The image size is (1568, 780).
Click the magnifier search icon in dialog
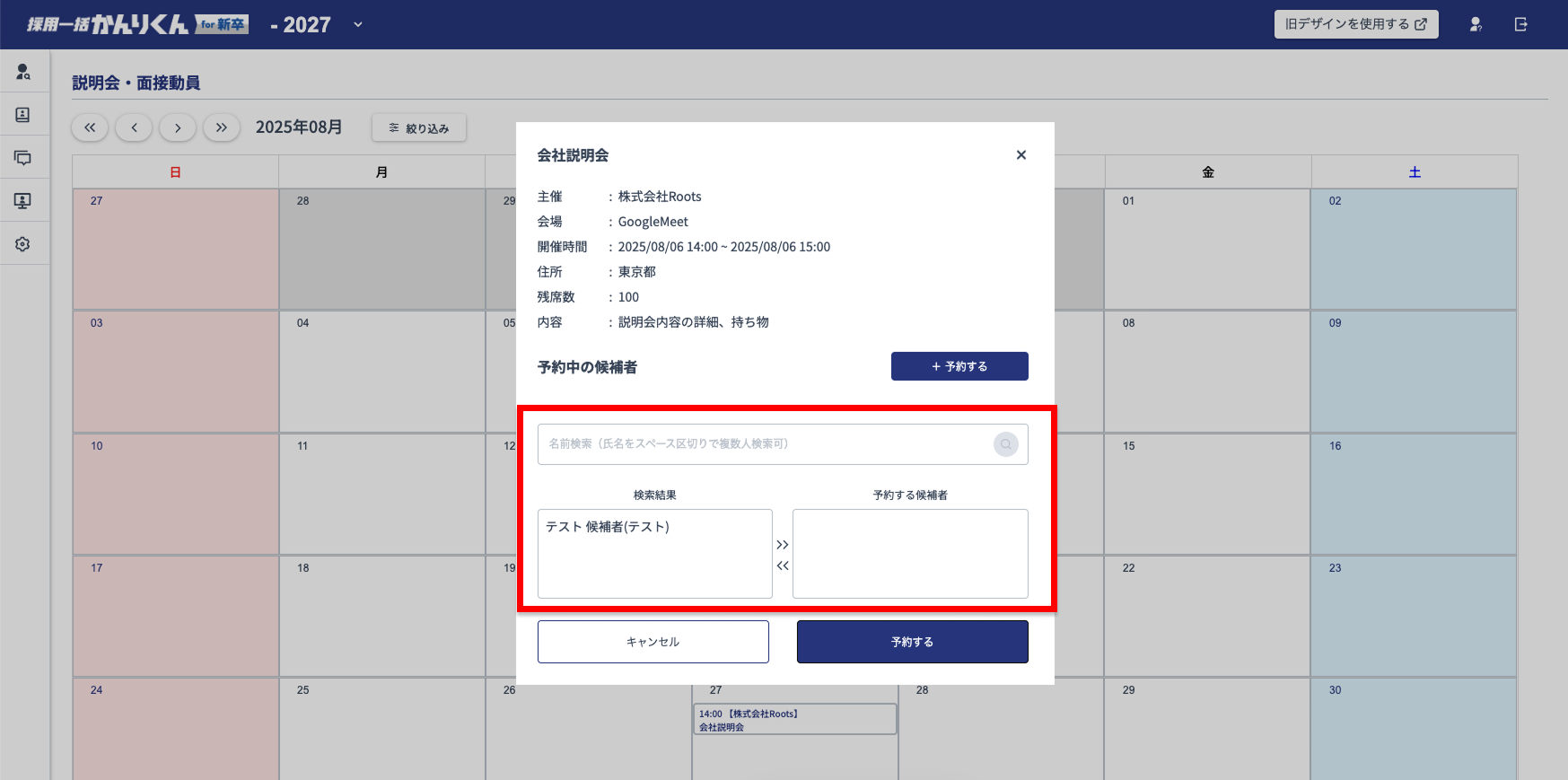(x=1005, y=444)
